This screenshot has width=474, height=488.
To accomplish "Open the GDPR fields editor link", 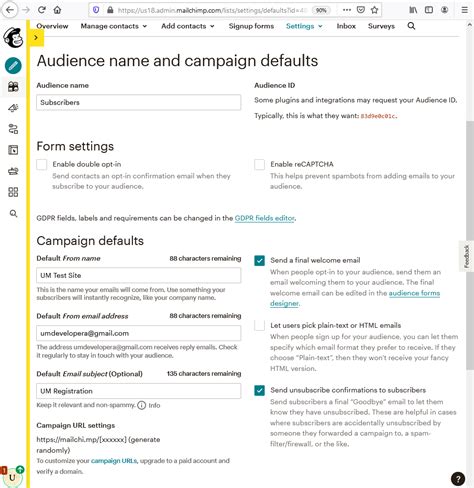I will click(x=265, y=218).
